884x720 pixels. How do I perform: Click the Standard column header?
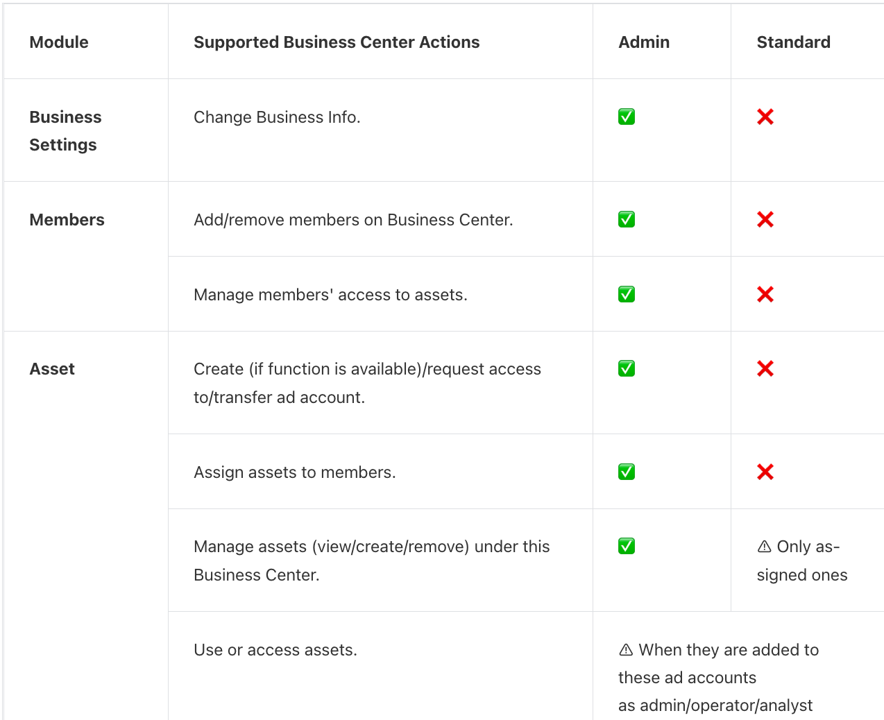(793, 42)
